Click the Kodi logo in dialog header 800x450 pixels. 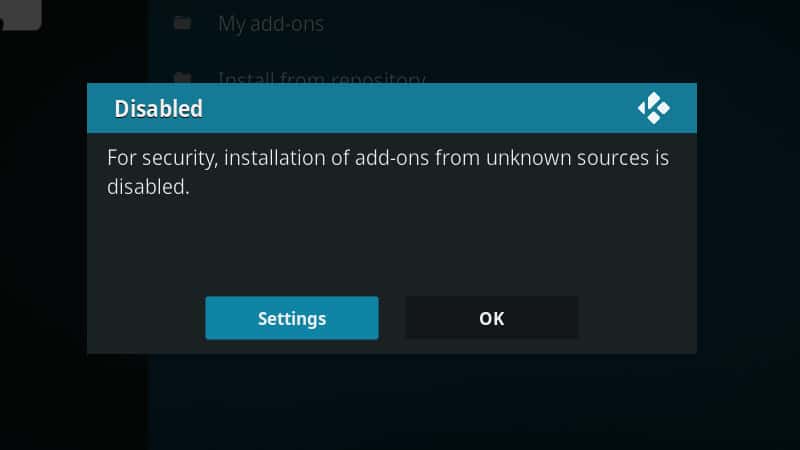tap(654, 108)
